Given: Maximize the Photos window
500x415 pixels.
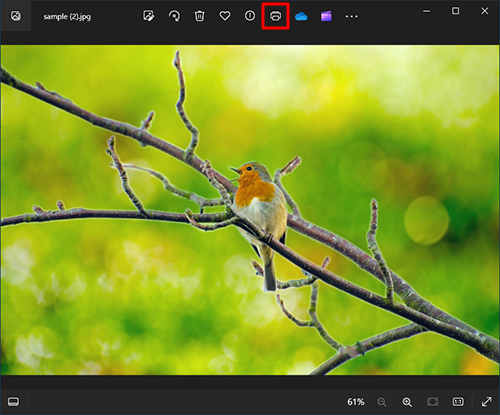Looking at the screenshot, I should [x=455, y=11].
